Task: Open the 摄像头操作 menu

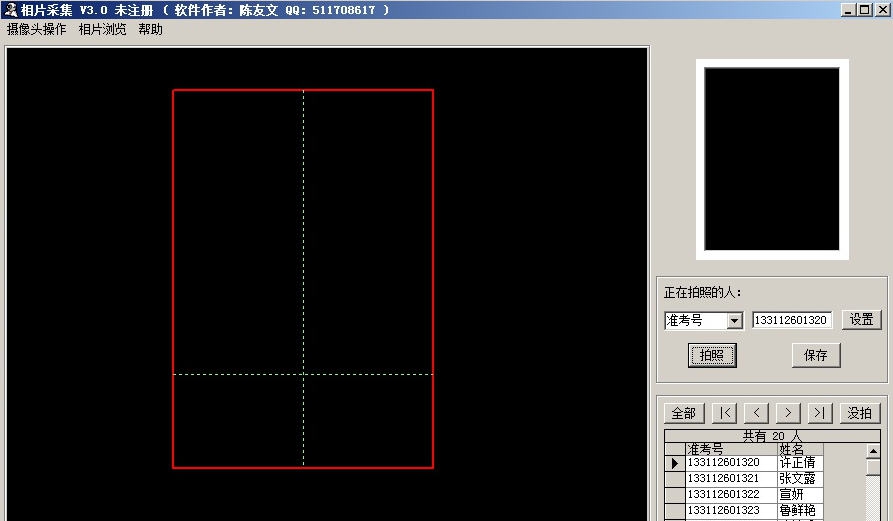Action: (x=36, y=29)
